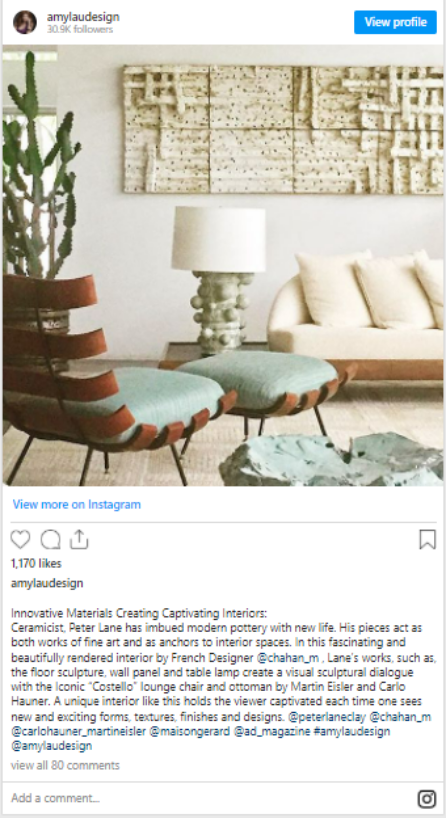The image size is (446, 818).
Task: Click the amylaudesign profile avatar
Action: 25,22
